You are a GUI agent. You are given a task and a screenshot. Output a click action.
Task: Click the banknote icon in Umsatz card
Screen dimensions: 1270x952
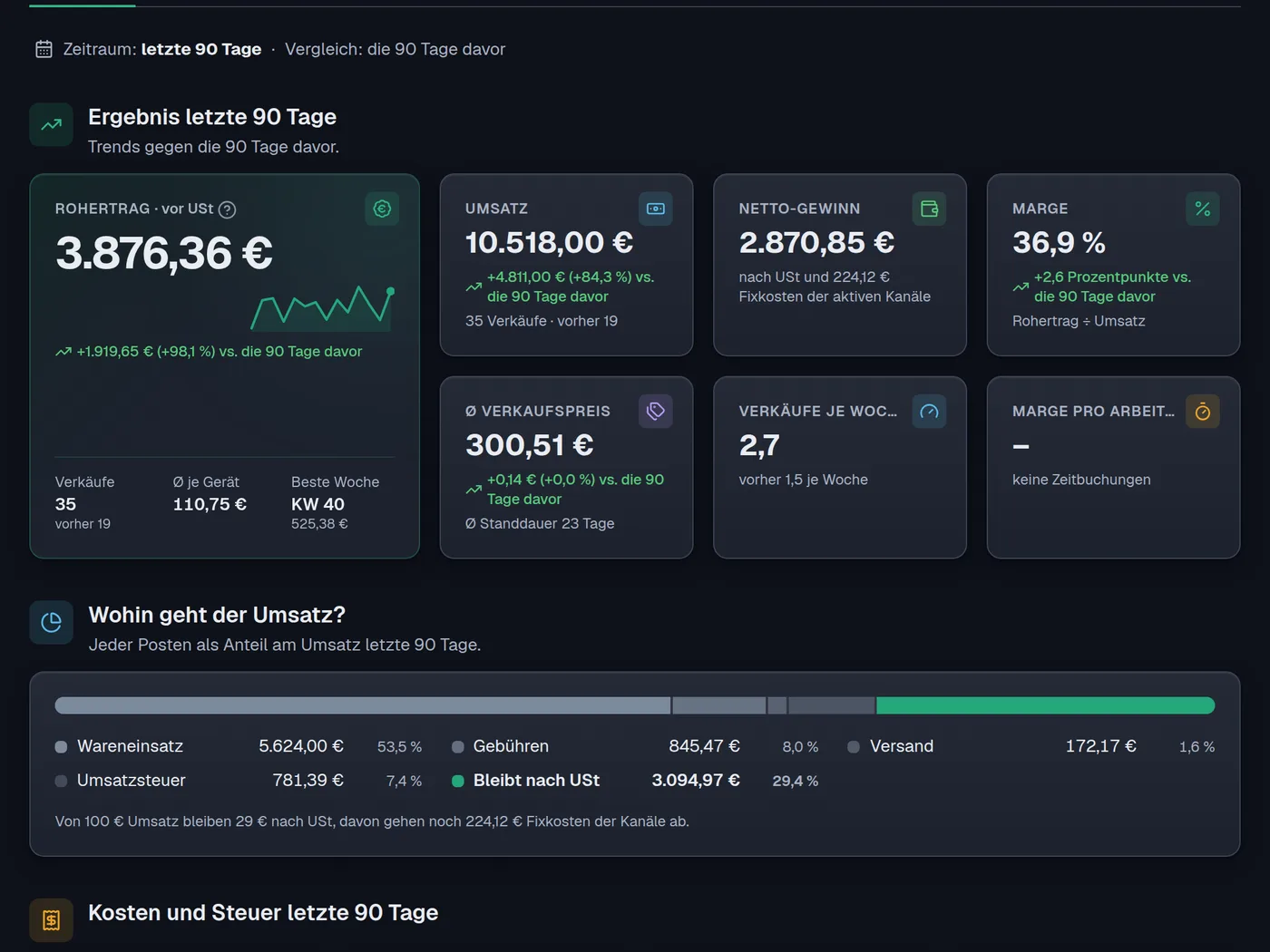[656, 209]
